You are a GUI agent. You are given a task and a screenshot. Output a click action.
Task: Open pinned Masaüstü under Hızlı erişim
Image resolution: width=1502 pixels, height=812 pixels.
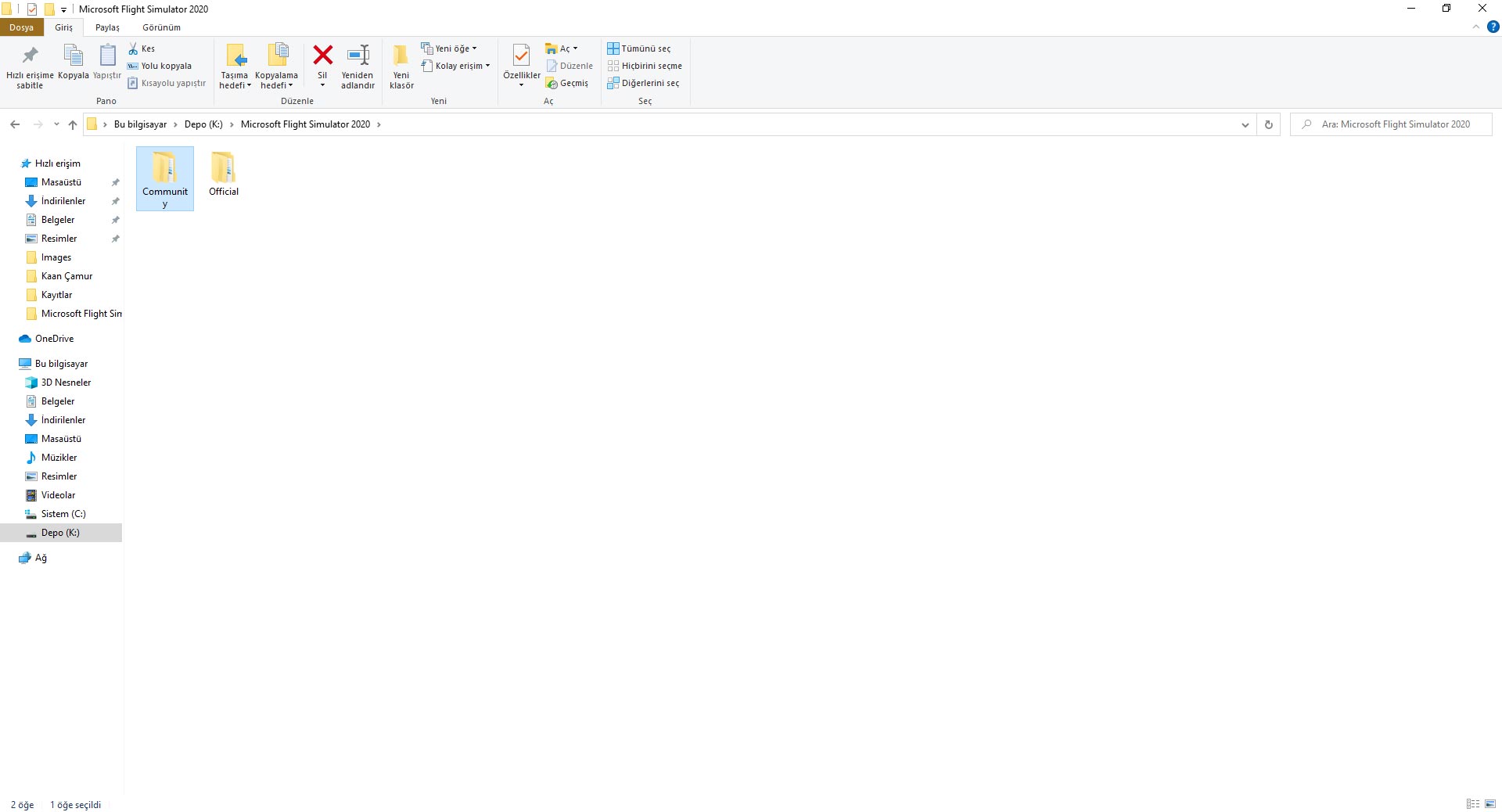61,182
